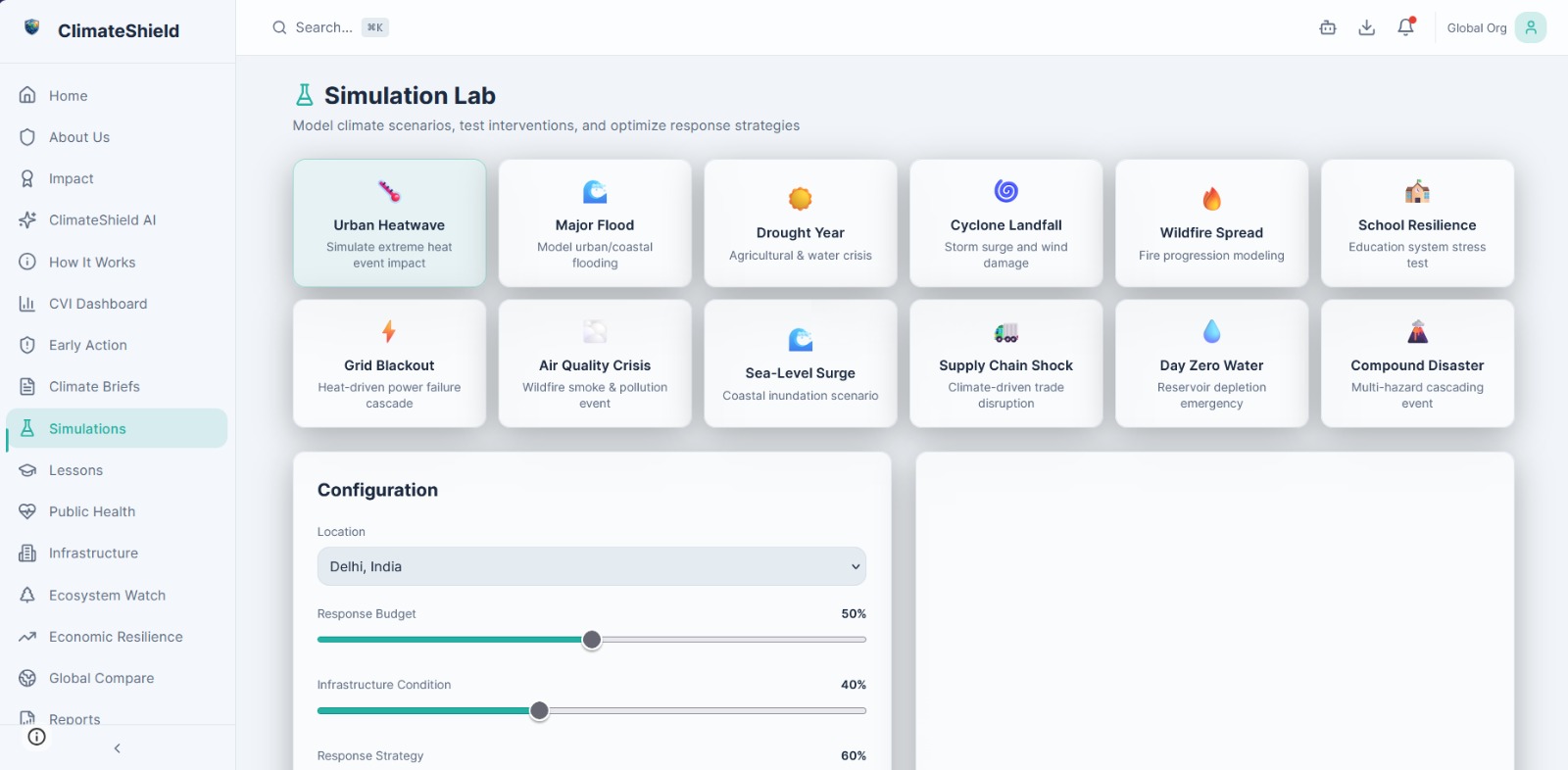Open the robot assistant icon in header
Viewport: 1568px width, 770px height.
(1328, 27)
